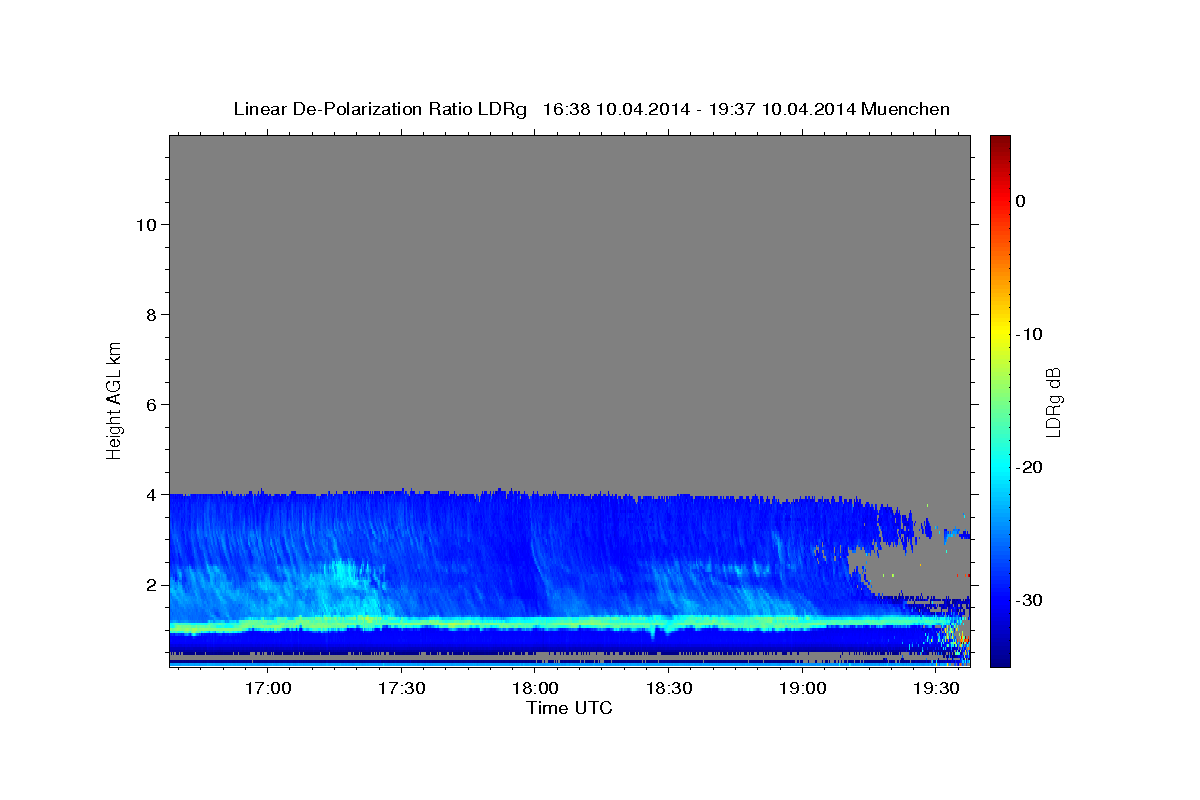This screenshot has width=1200, height=800.
Task: Click the 17:00 time tick label
Action: (x=268, y=688)
